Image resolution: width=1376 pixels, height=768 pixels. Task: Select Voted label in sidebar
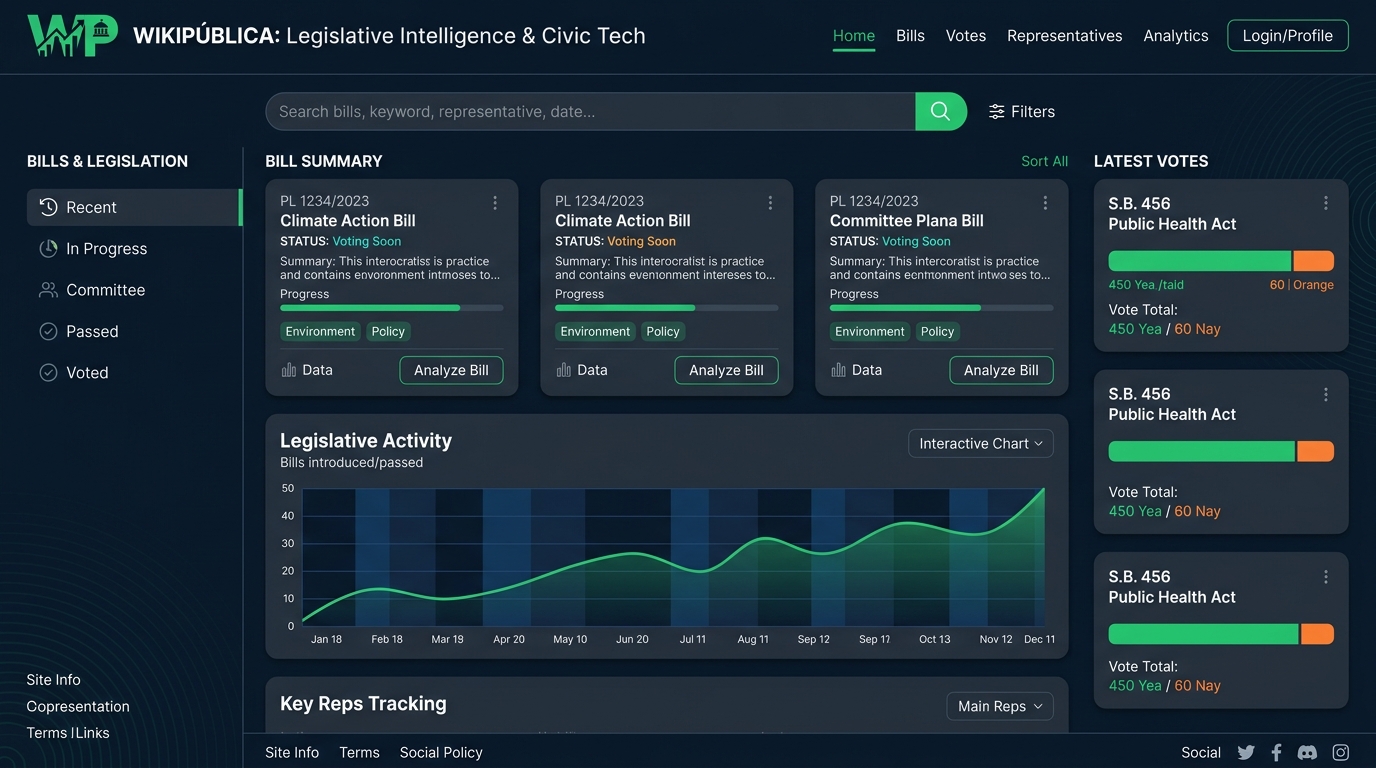click(x=87, y=372)
